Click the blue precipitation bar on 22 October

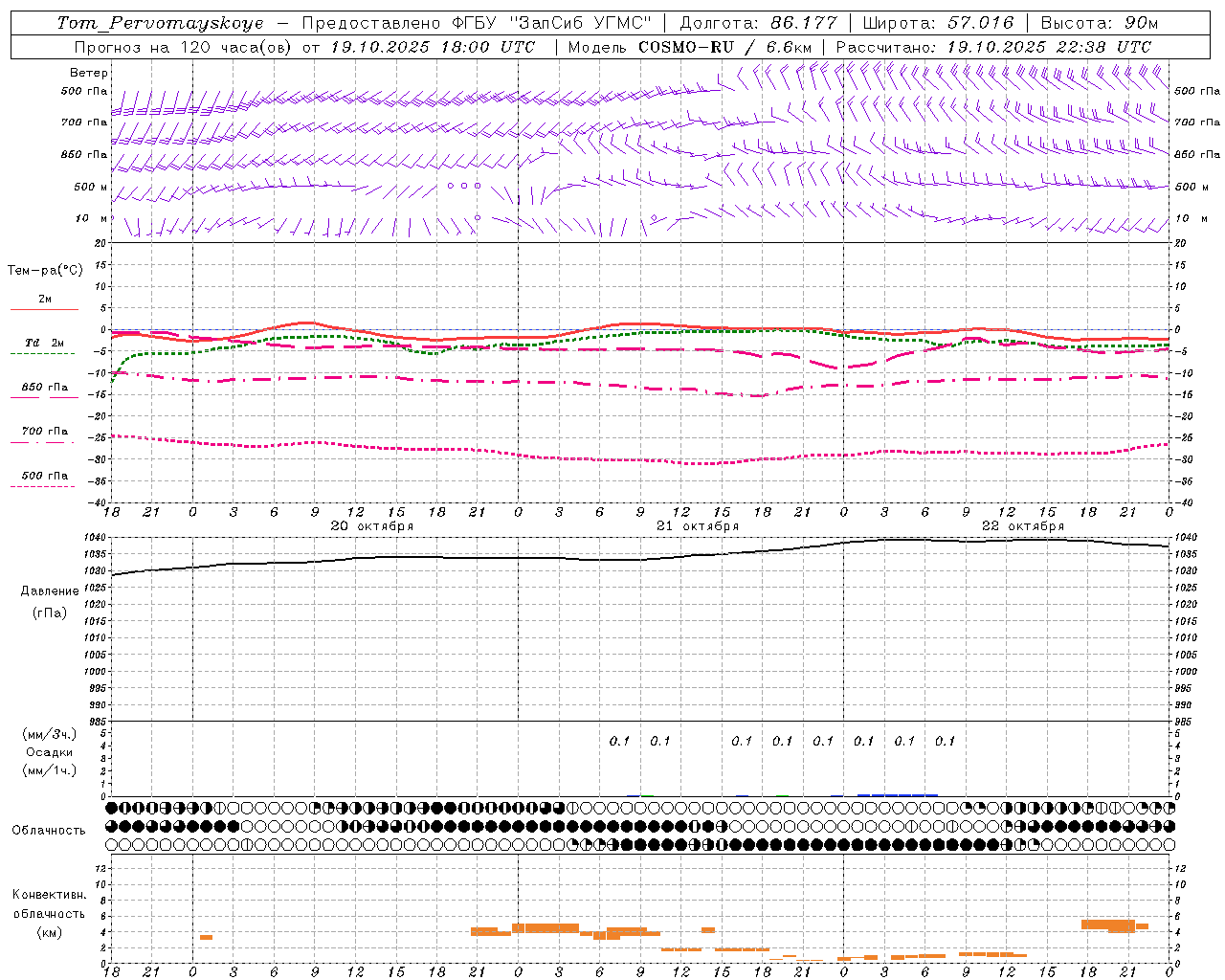898,794
